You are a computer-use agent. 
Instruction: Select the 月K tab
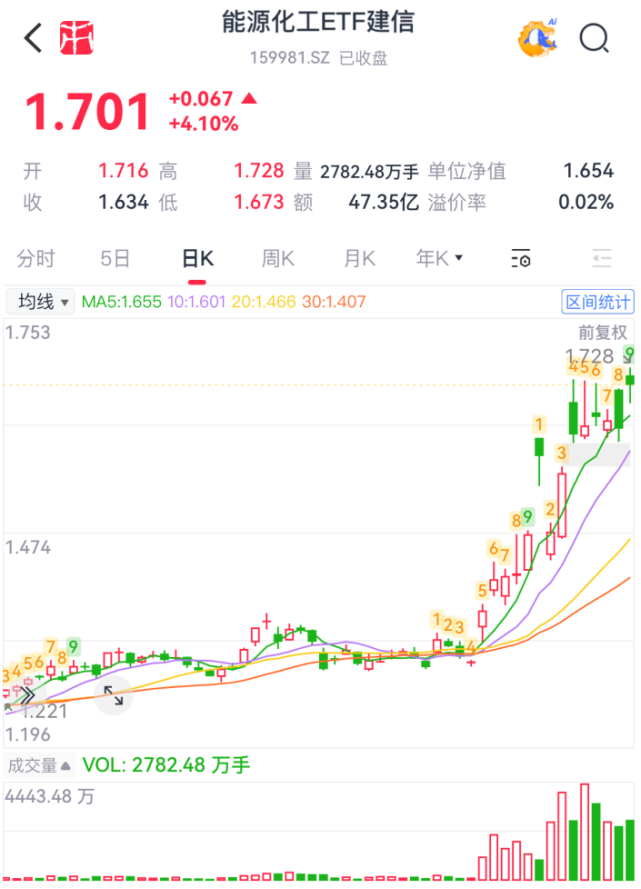(359, 259)
